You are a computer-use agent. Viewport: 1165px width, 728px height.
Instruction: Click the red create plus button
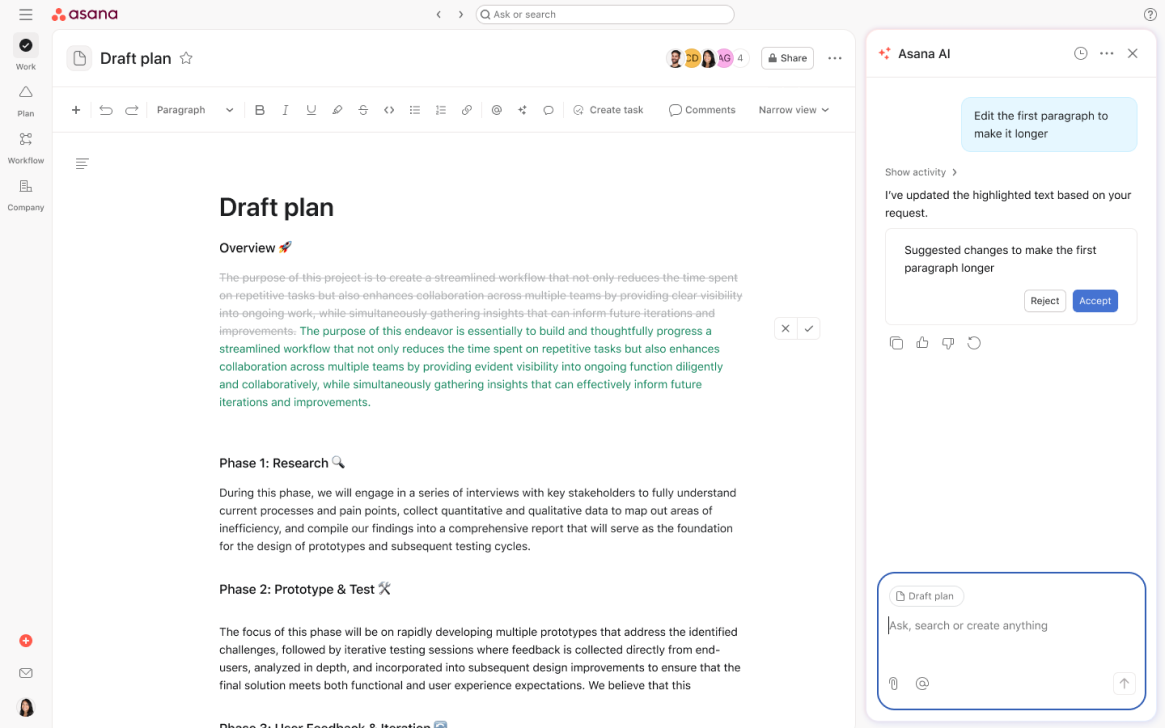[25, 640]
